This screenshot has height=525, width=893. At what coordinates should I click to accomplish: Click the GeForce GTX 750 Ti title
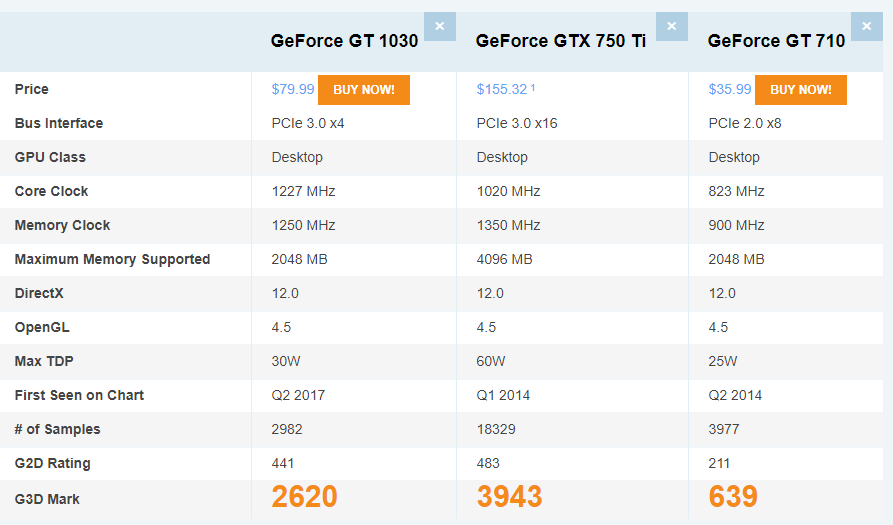[x=561, y=41]
